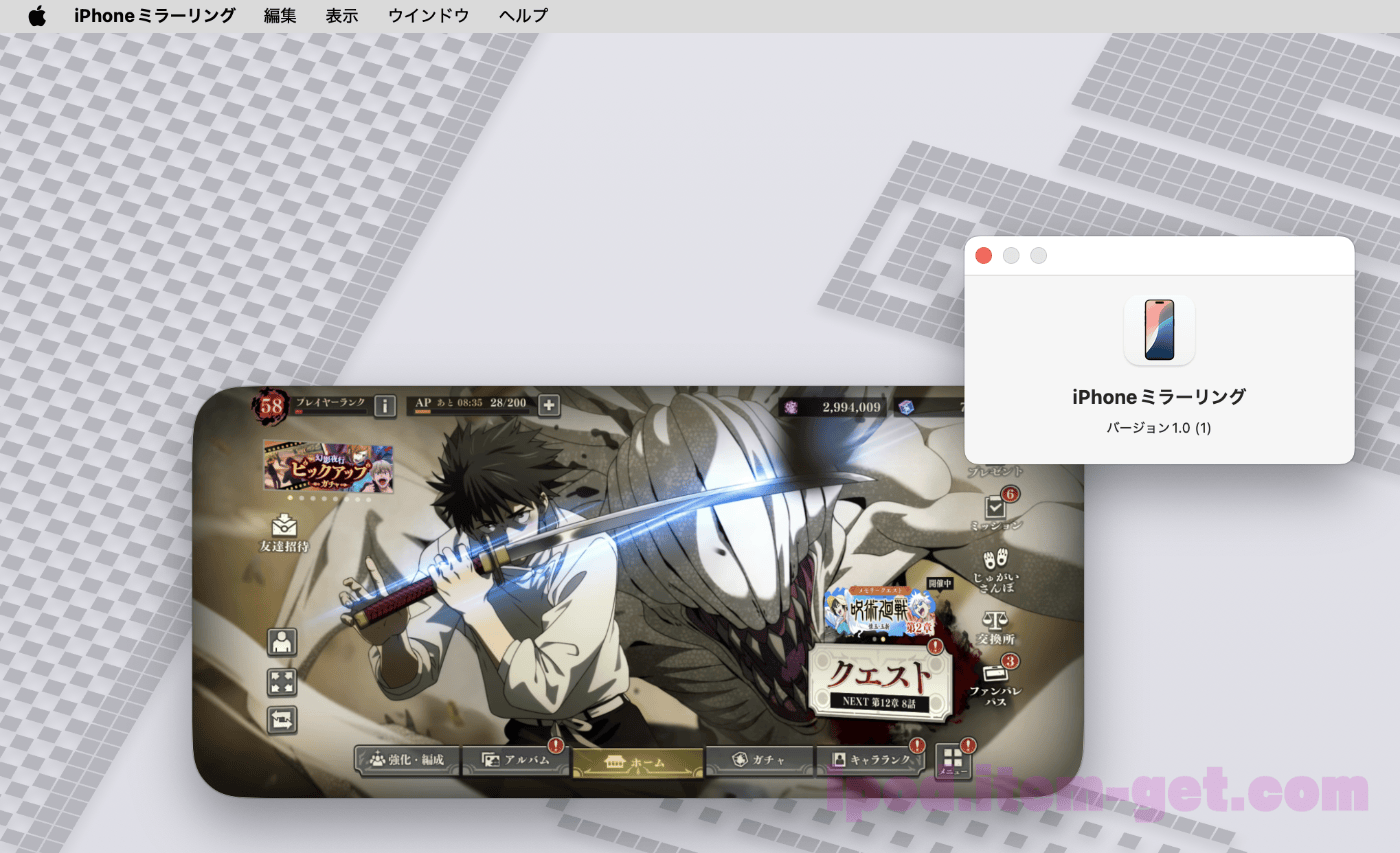Switch to the ガチャ tab
Screen dimensions: 1400x853
click(x=760, y=761)
